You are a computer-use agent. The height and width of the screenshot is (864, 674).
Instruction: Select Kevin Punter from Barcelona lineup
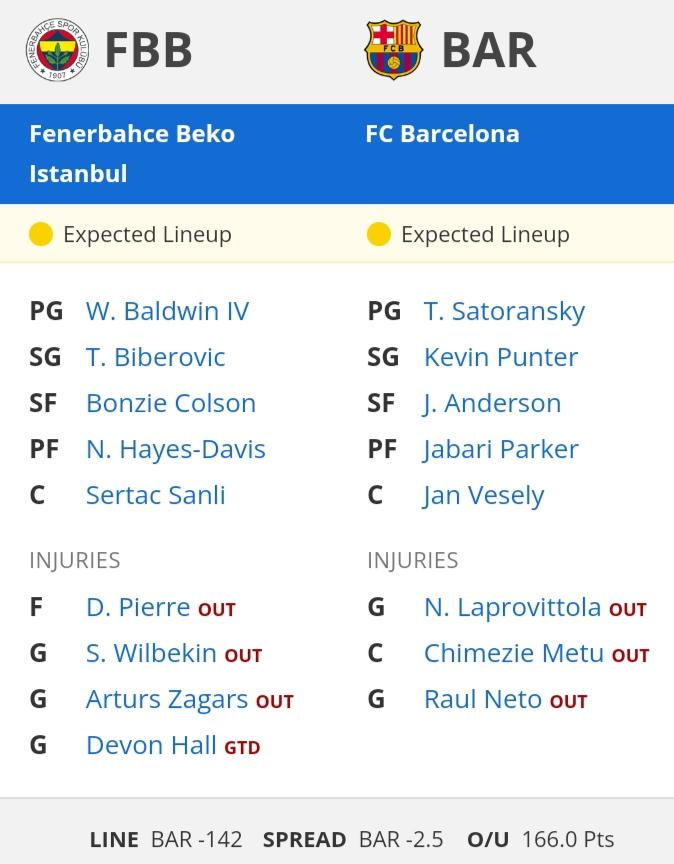[501, 358]
